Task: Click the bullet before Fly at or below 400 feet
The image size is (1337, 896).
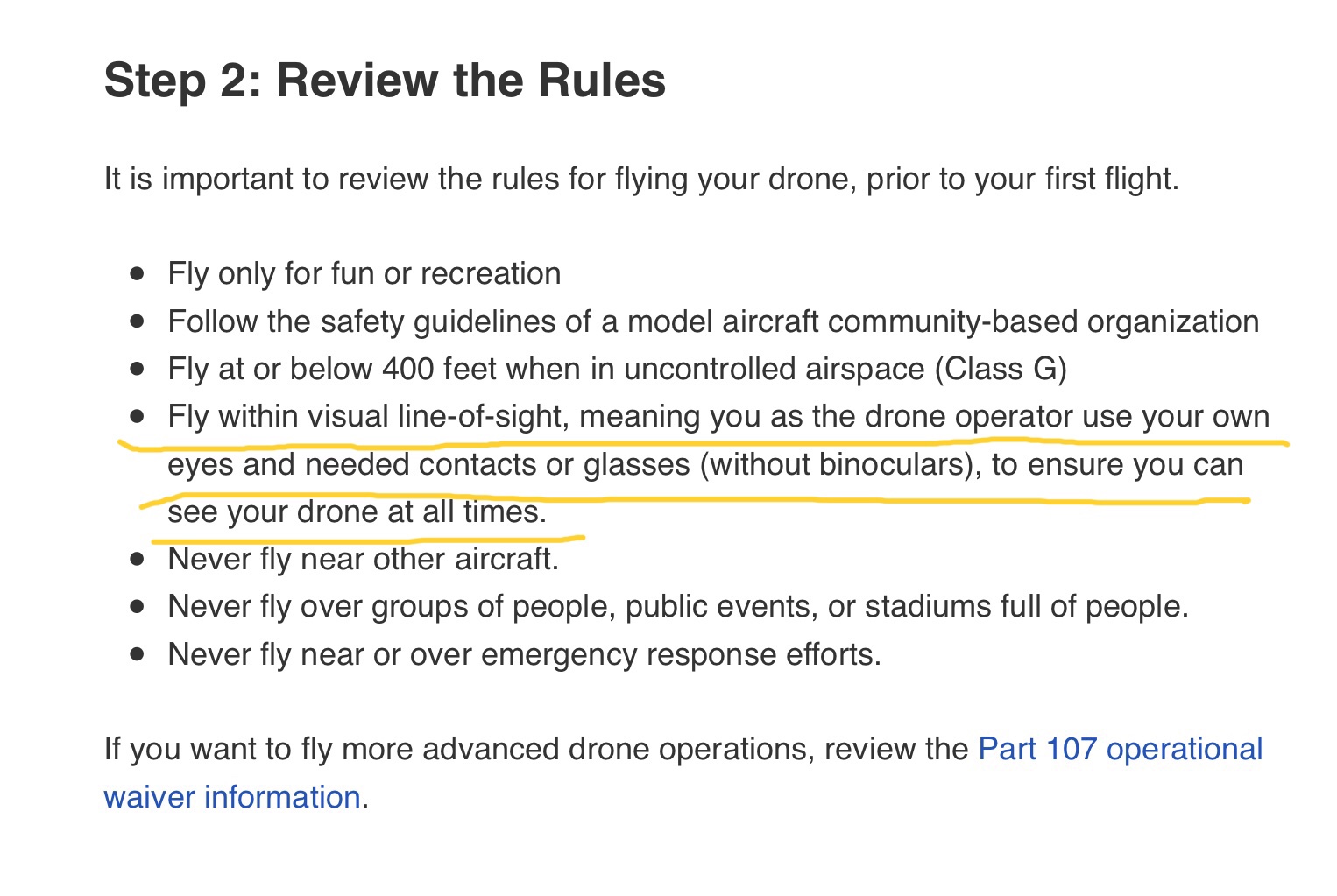Action: [x=137, y=369]
